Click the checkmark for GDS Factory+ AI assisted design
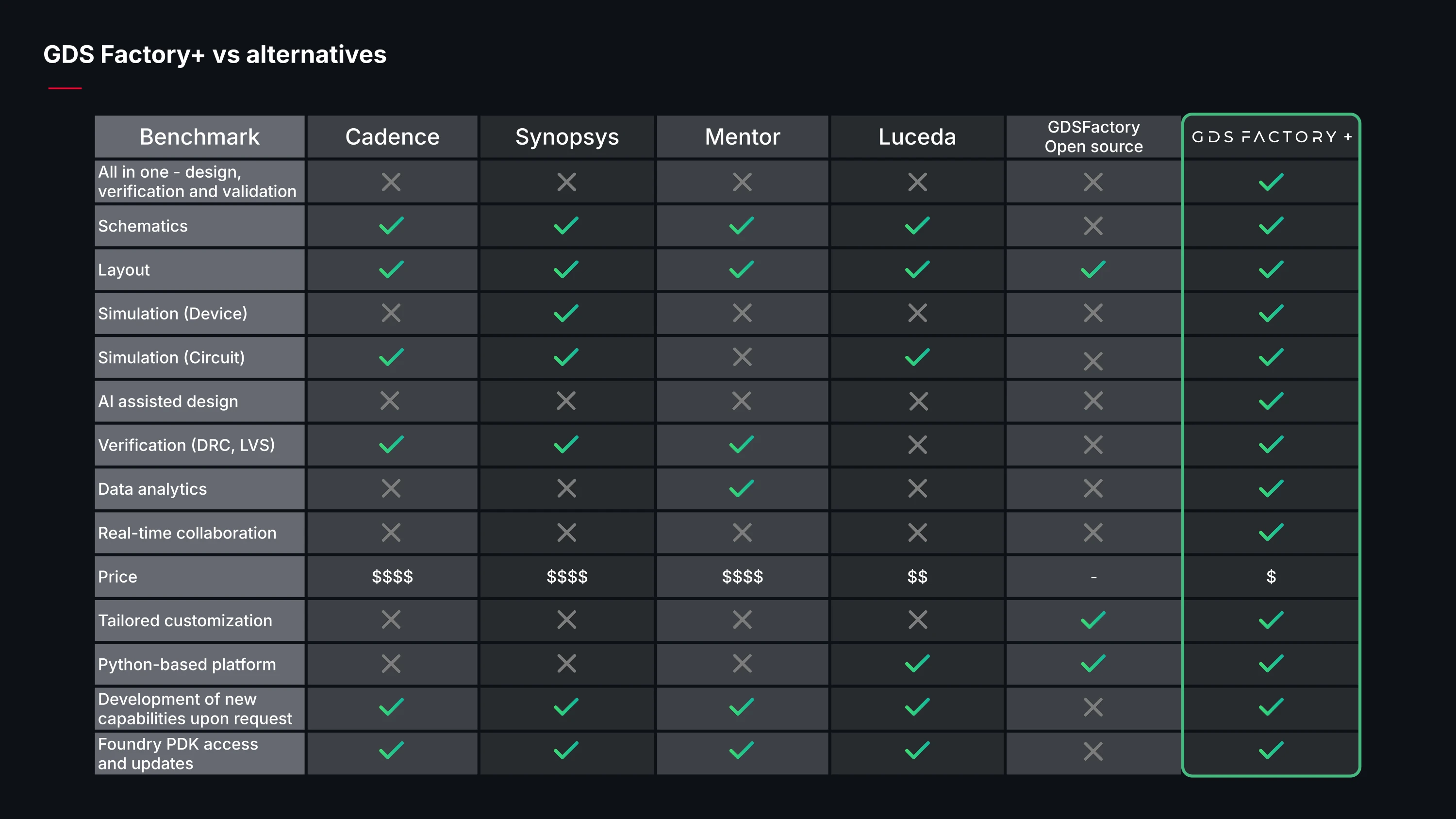 click(x=1271, y=401)
